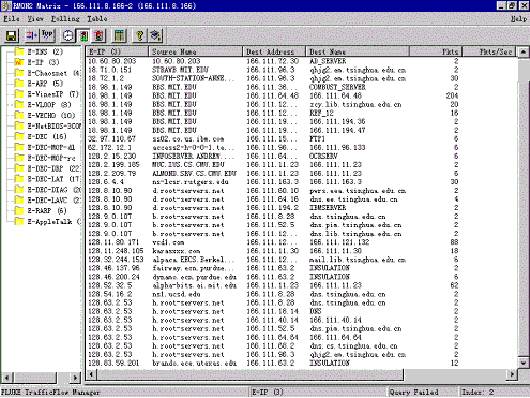This screenshot has height=398, width=530.
Task: Open the Table menu
Action: (x=97, y=19)
